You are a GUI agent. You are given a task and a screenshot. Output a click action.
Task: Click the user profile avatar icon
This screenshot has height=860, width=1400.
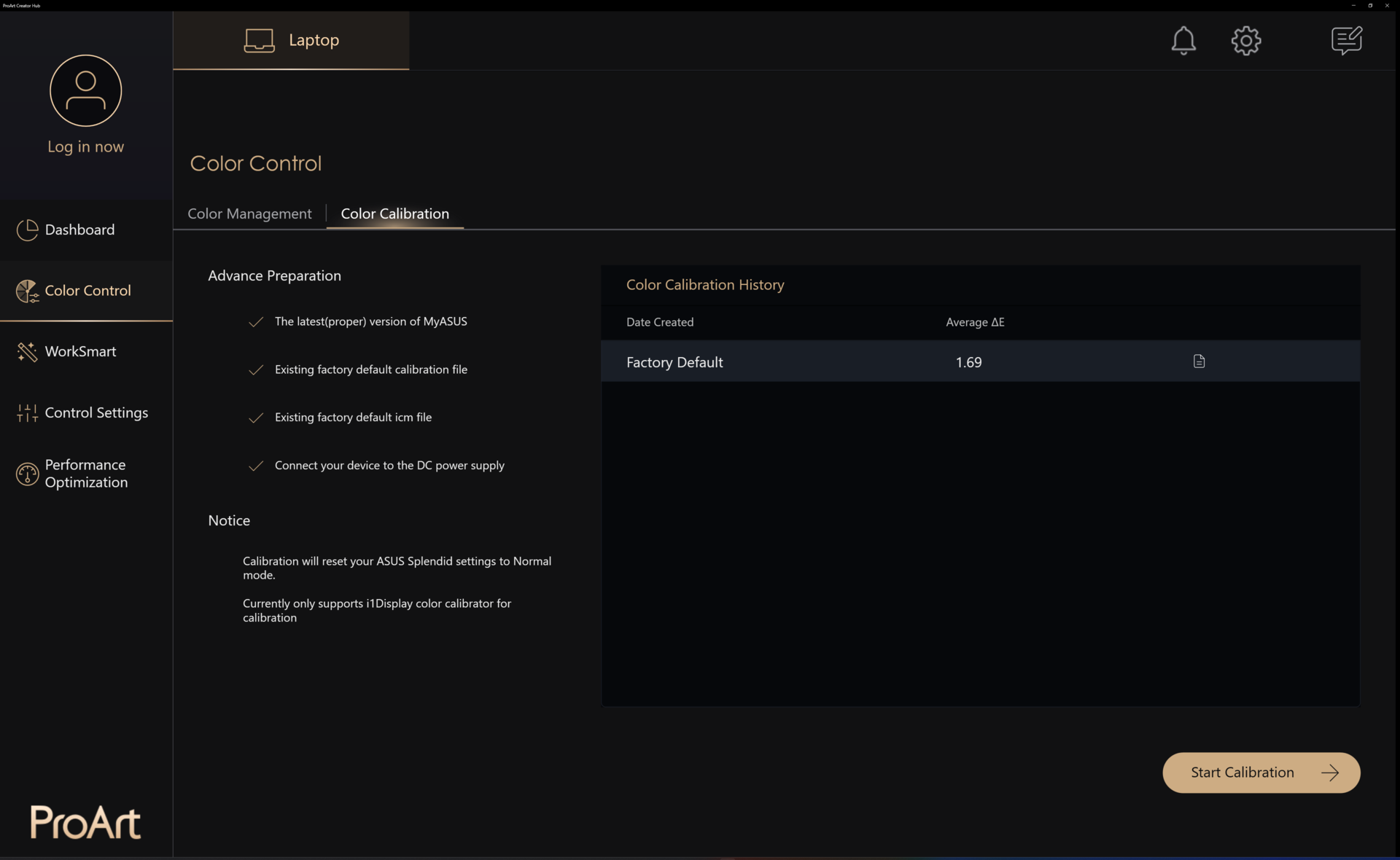pos(86,91)
